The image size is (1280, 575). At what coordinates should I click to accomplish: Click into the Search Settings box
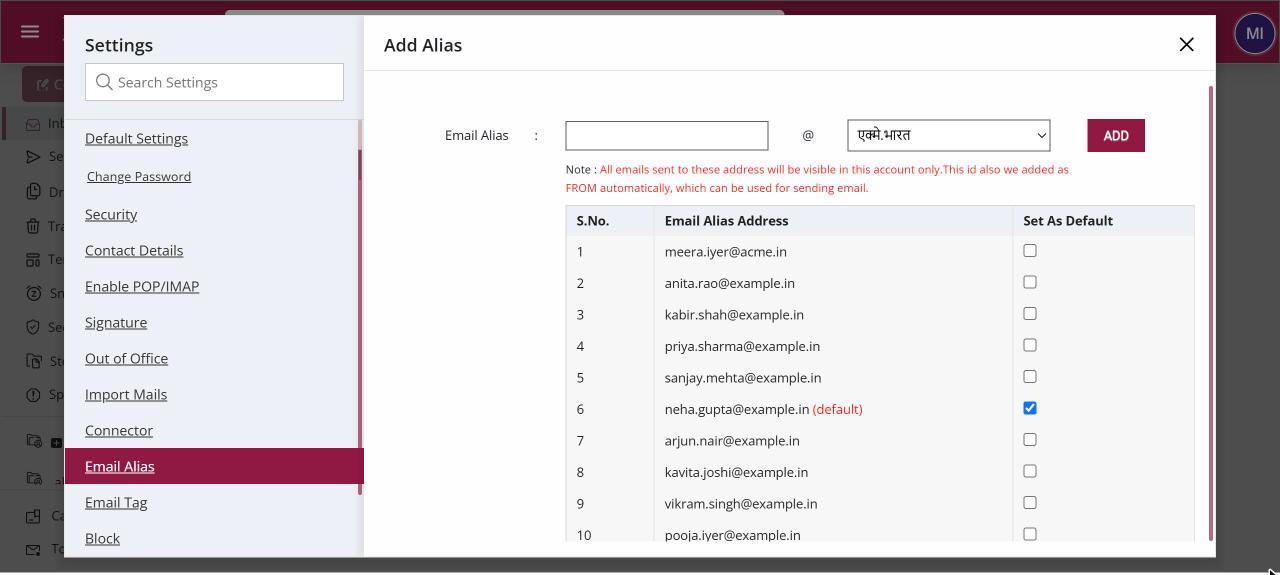[214, 82]
